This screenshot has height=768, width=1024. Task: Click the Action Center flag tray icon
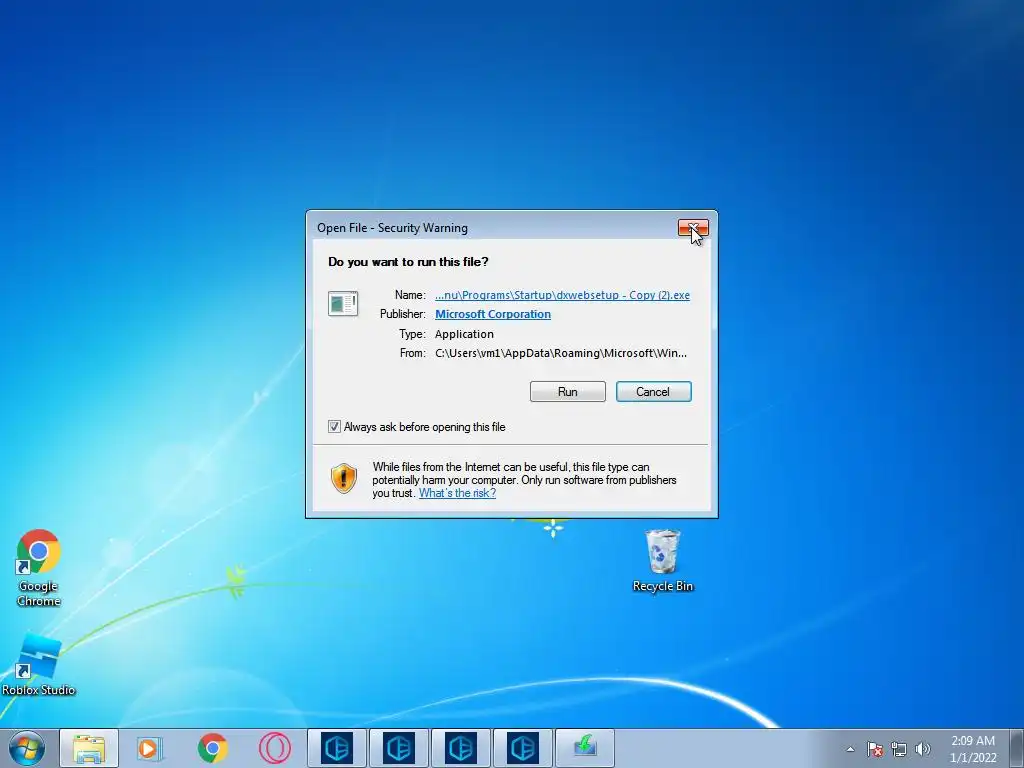(875, 749)
